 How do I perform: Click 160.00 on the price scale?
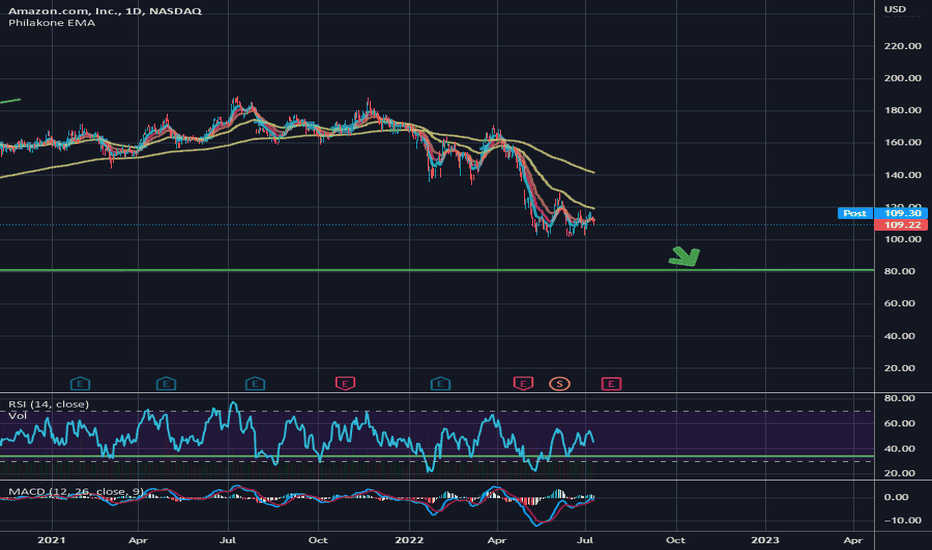point(902,142)
